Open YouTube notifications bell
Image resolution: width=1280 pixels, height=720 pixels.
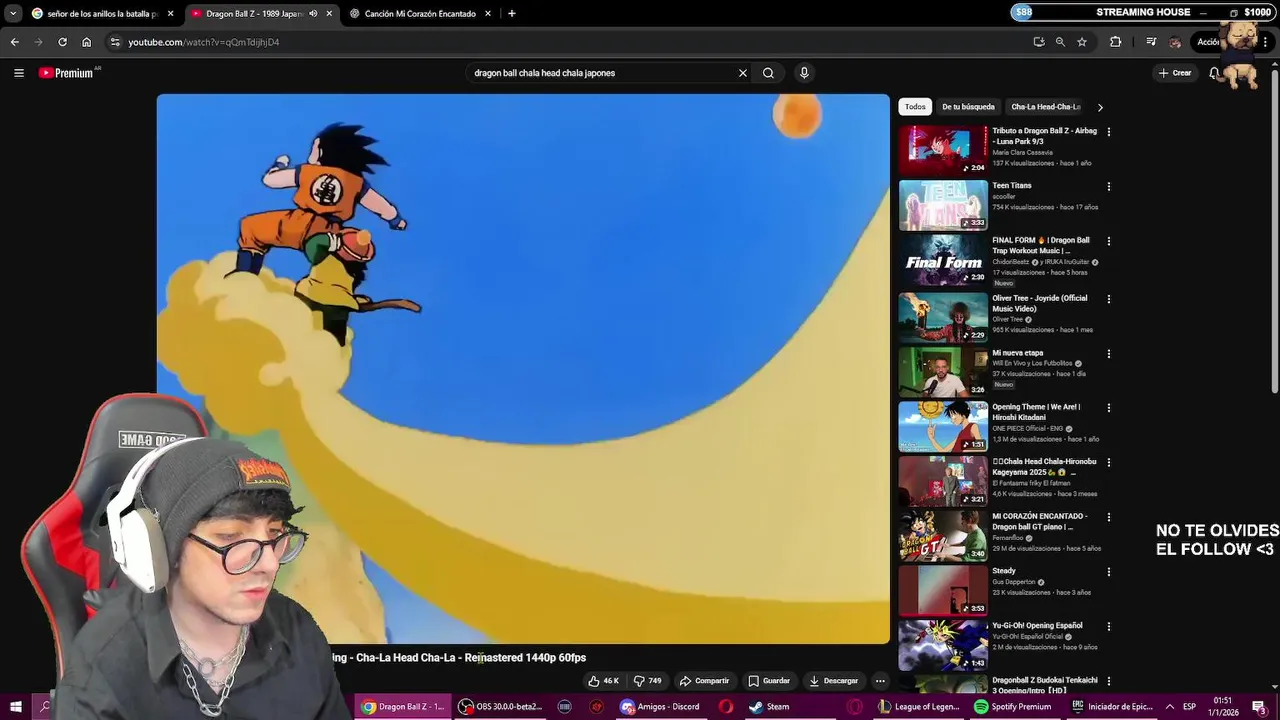point(1214,73)
